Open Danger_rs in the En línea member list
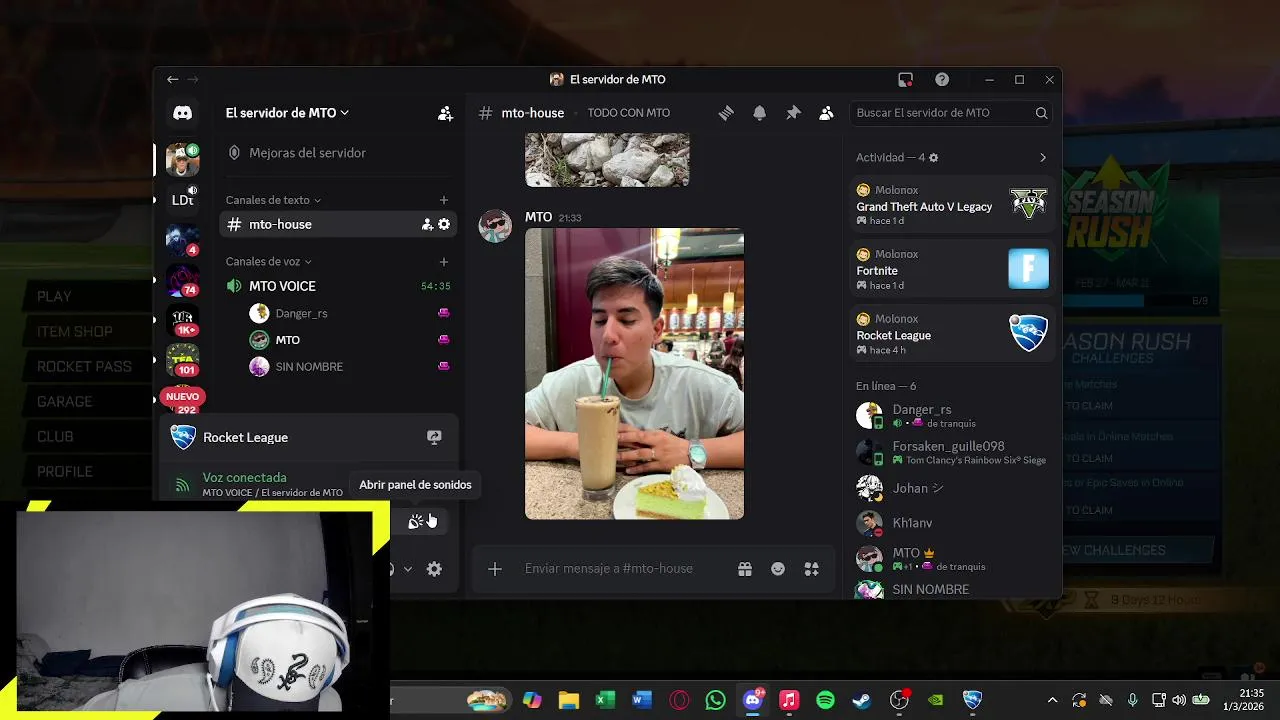The width and height of the screenshot is (1280, 720). tap(952, 416)
